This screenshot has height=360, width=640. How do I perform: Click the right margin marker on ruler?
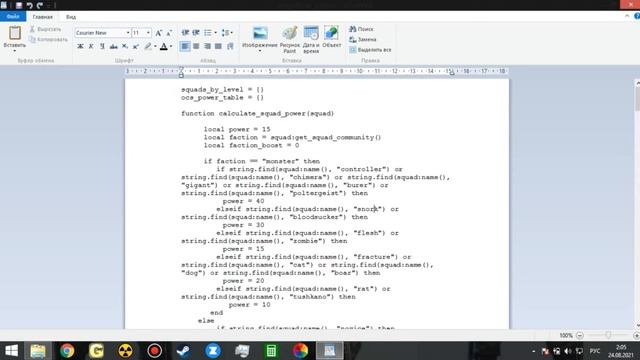click(x=452, y=73)
